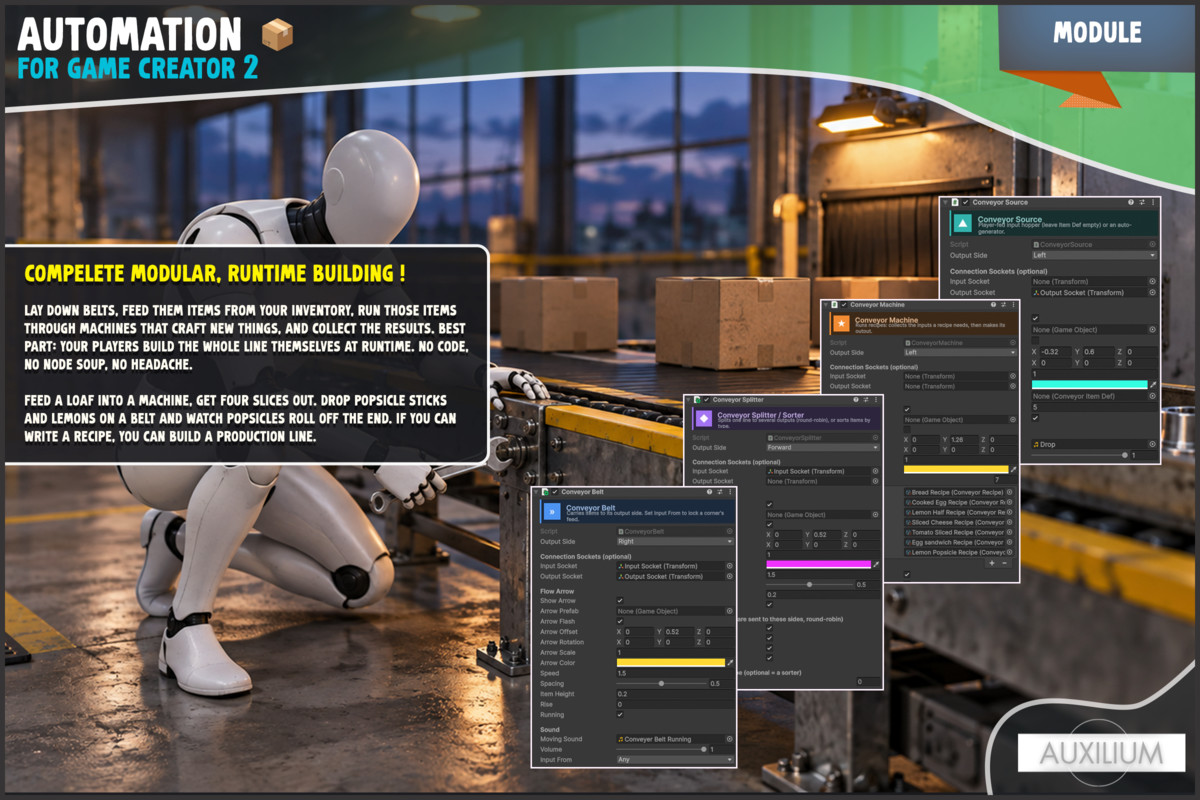This screenshot has height=800, width=1200.
Task: Click eyedropper next to cyan color in Source
Action: pos(1153,384)
